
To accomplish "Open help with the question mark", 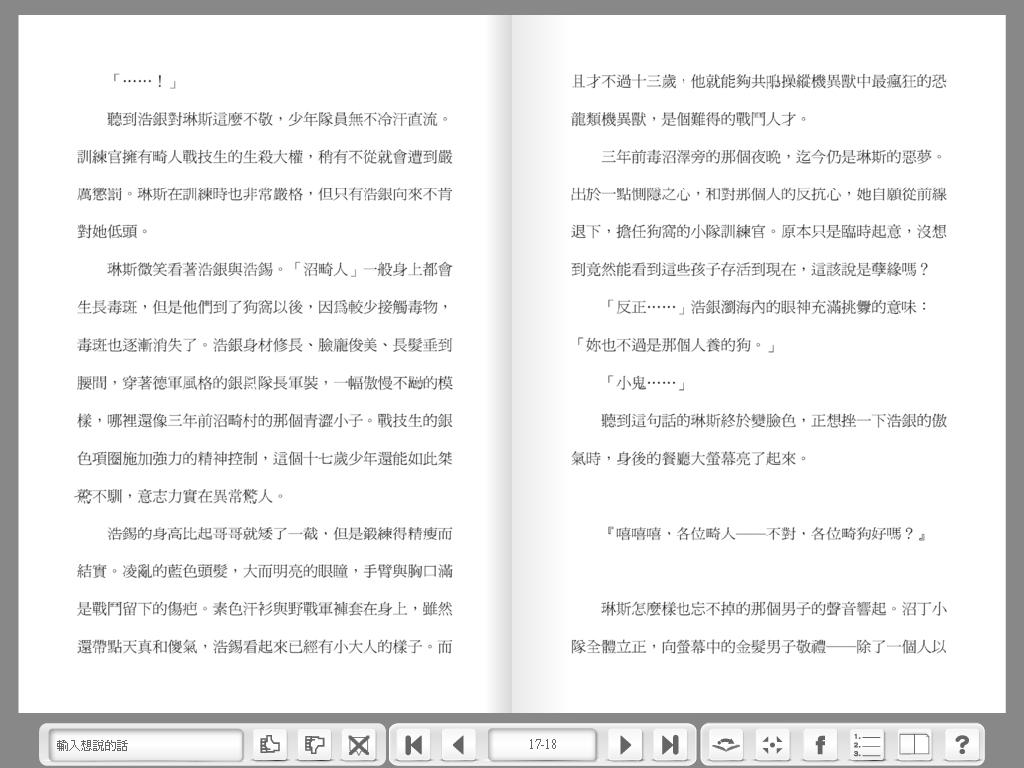I will tap(961, 744).
